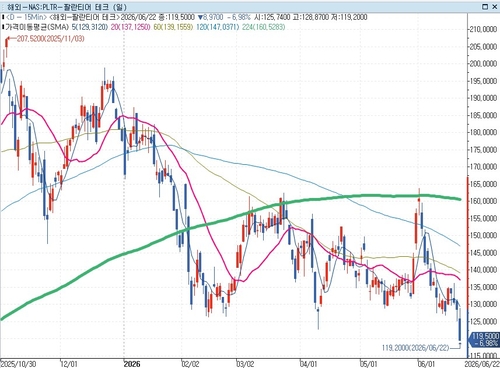The image size is (500, 368).
Task: Click the 180,0000 price axis label
Action: tap(483, 132)
